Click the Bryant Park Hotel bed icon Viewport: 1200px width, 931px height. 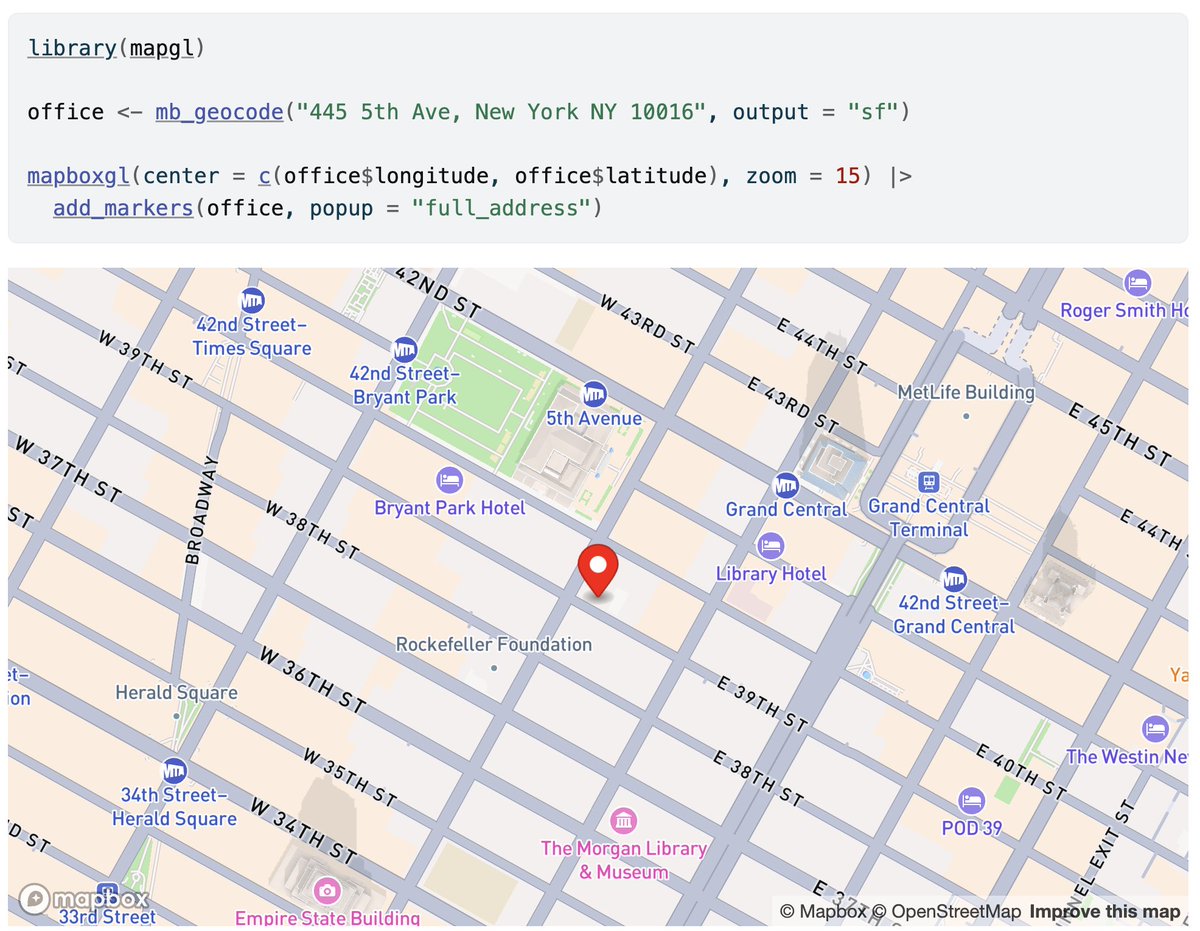(x=450, y=479)
